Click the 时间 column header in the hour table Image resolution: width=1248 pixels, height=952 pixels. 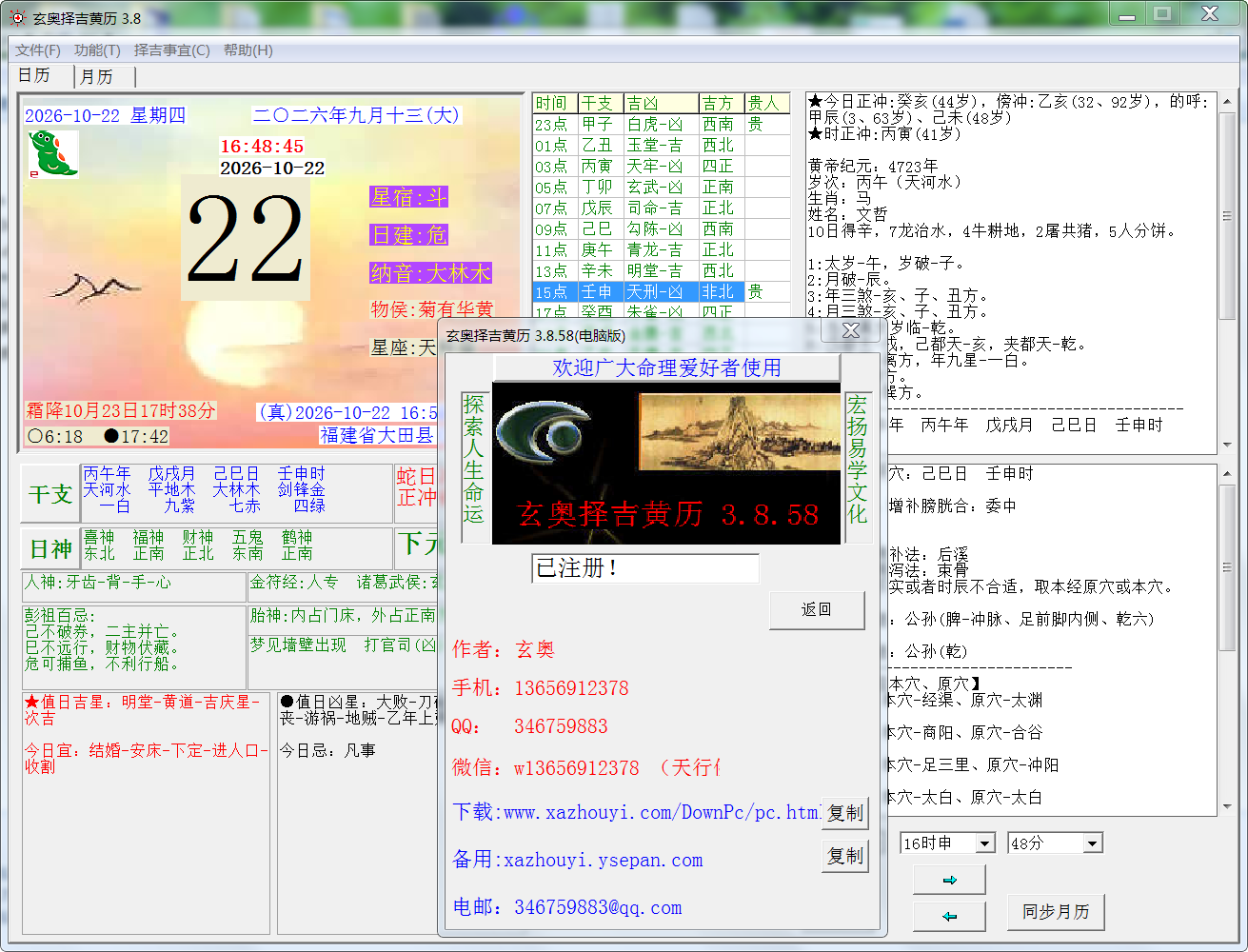pos(555,103)
